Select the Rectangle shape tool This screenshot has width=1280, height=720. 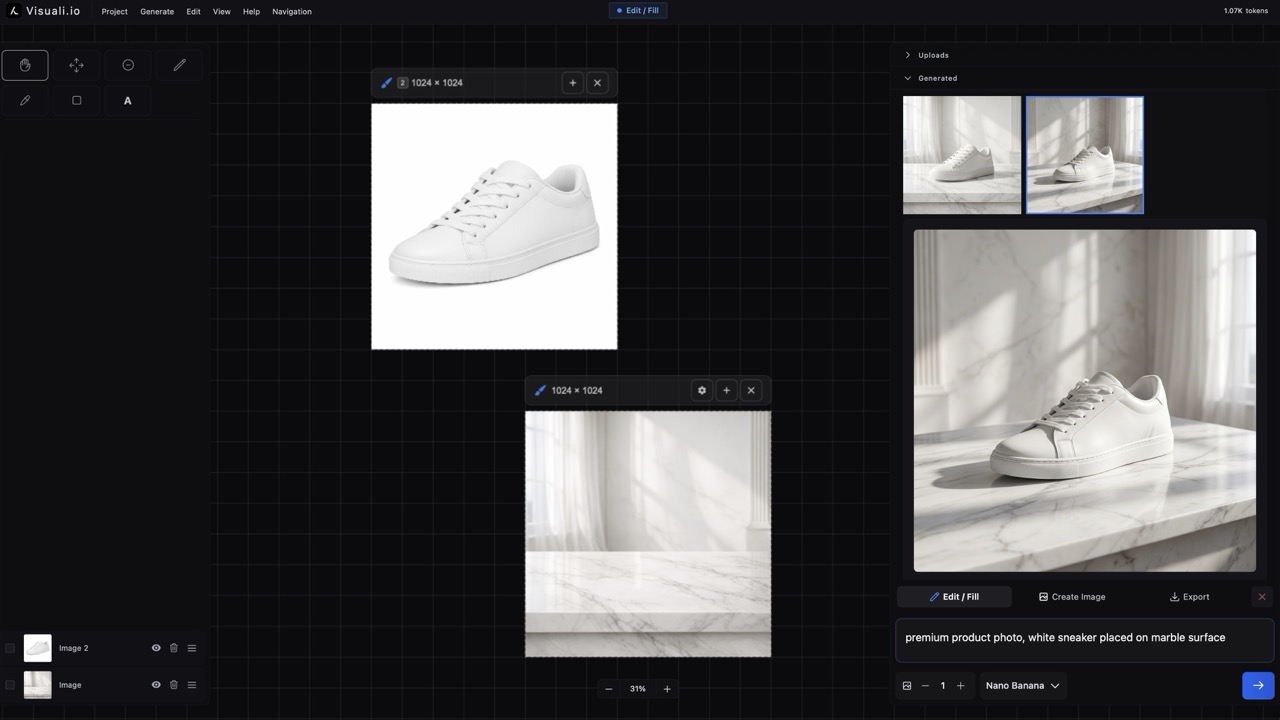pyautogui.click(x=76, y=101)
